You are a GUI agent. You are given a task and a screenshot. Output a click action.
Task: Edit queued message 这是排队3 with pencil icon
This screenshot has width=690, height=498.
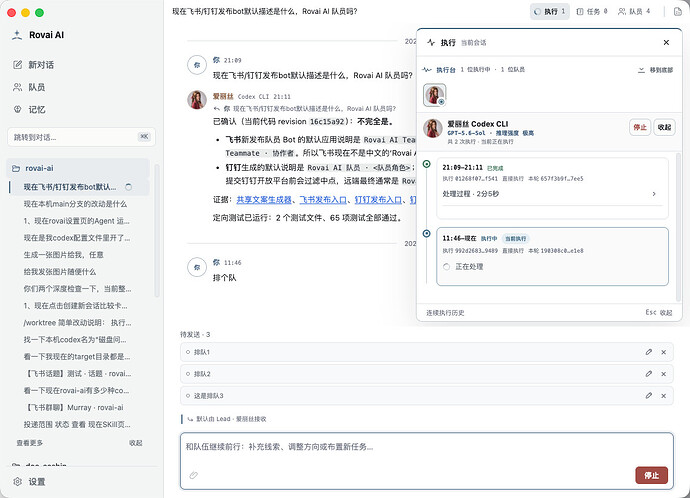pyautogui.click(x=649, y=395)
